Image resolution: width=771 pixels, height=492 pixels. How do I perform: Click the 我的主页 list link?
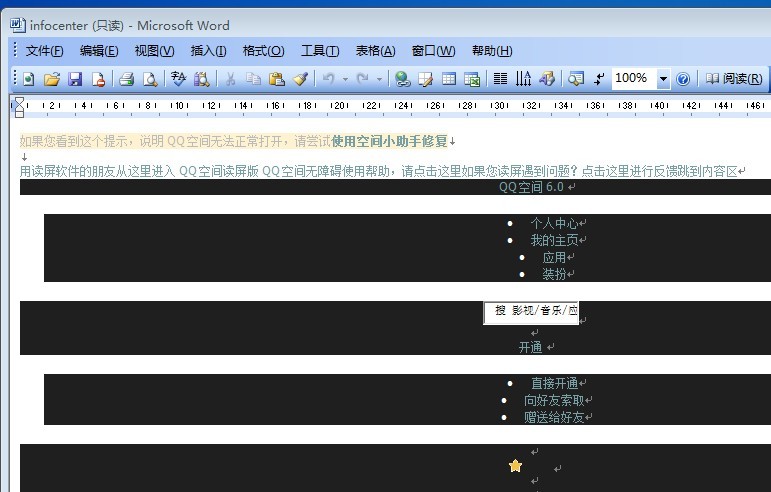point(554,240)
